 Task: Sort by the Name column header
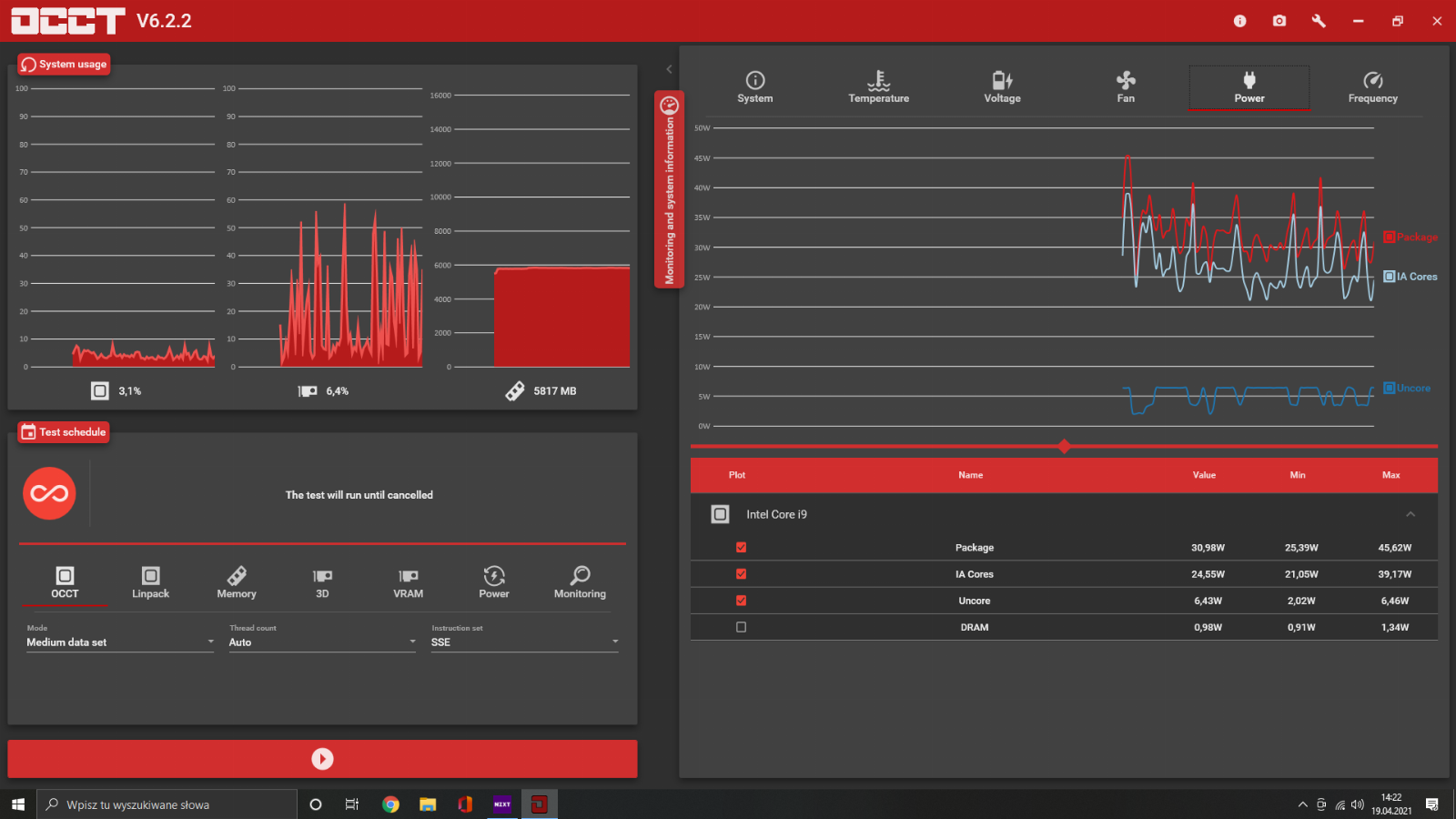970,475
